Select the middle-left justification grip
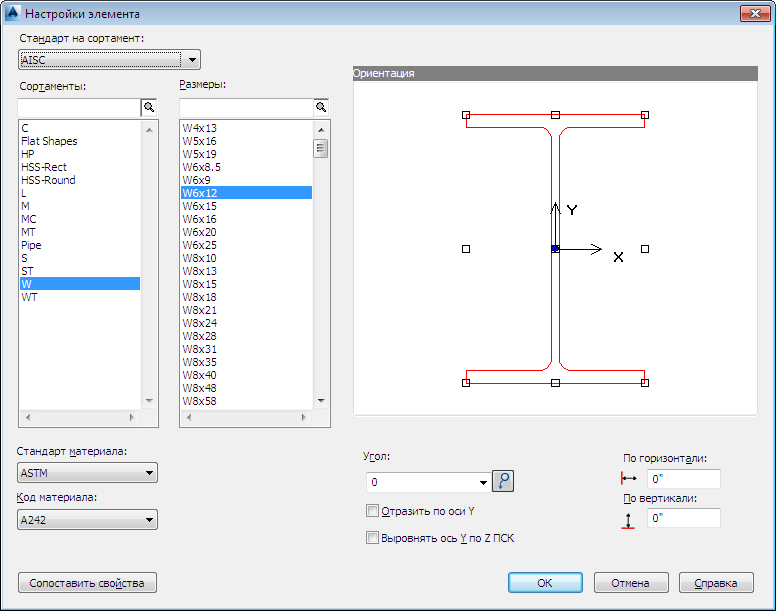776x611 pixels. click(x=466, y=249)
